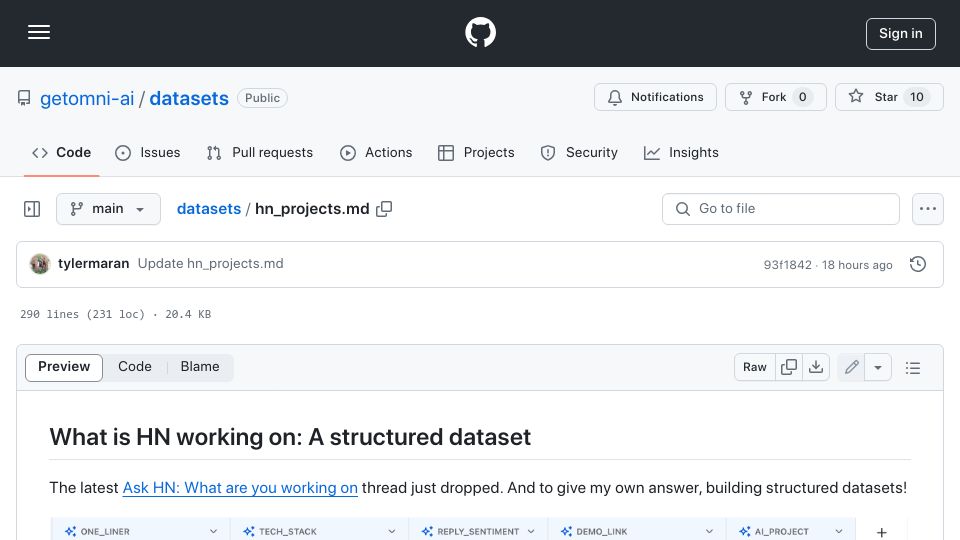Screen dimensions: 960x540
Task: Expand the REPLY_SENTIMENT column dropdown
Action: (531, 531)
